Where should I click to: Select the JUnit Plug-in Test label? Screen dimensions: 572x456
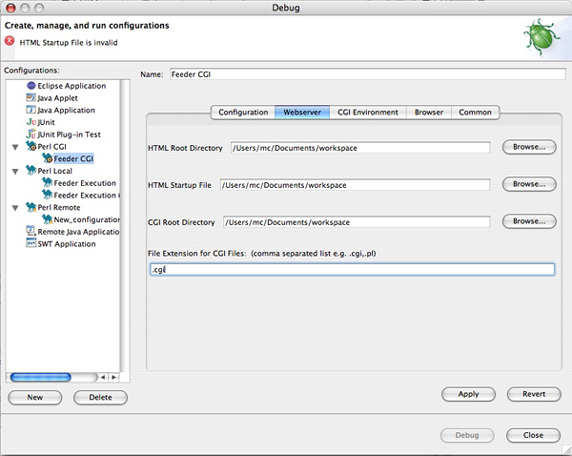point(69,134)
